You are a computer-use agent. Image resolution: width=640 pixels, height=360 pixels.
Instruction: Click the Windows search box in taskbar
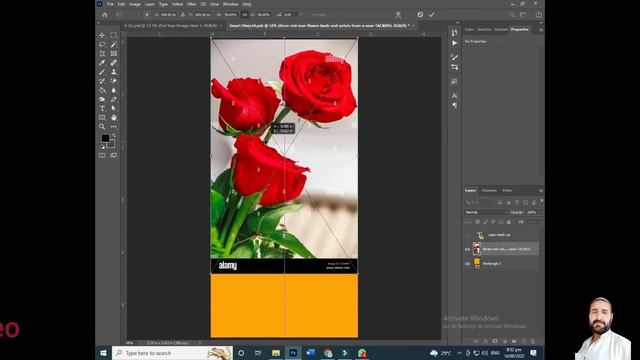(172, 353)
